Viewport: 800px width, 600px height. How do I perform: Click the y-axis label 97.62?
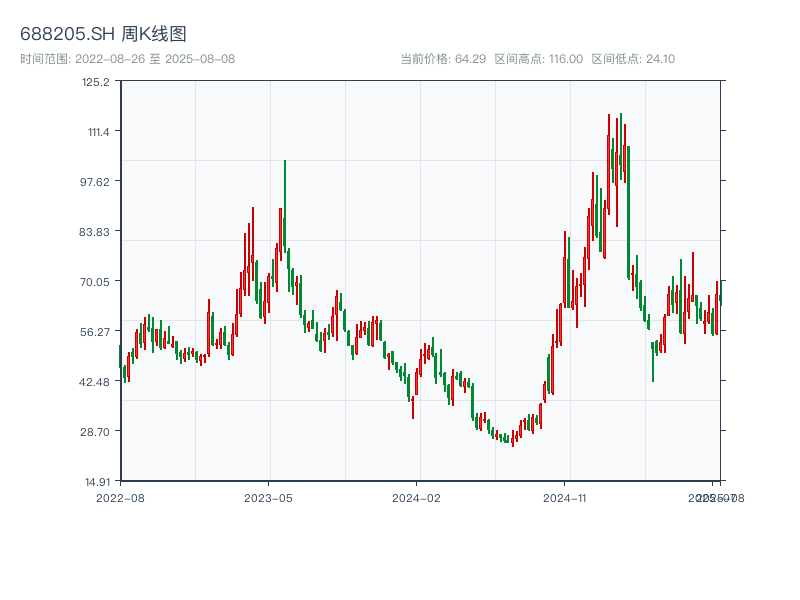(94, 182)
